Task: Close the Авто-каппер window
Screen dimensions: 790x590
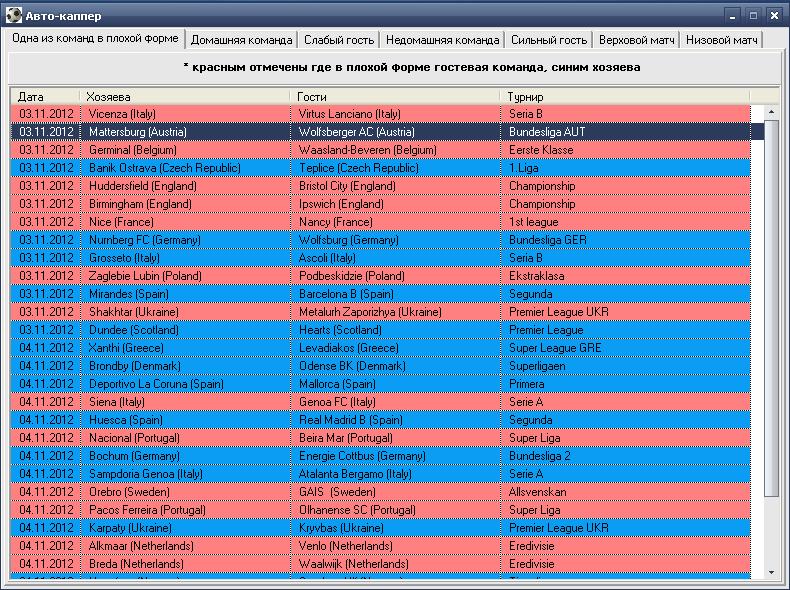Action: (774, 16)
